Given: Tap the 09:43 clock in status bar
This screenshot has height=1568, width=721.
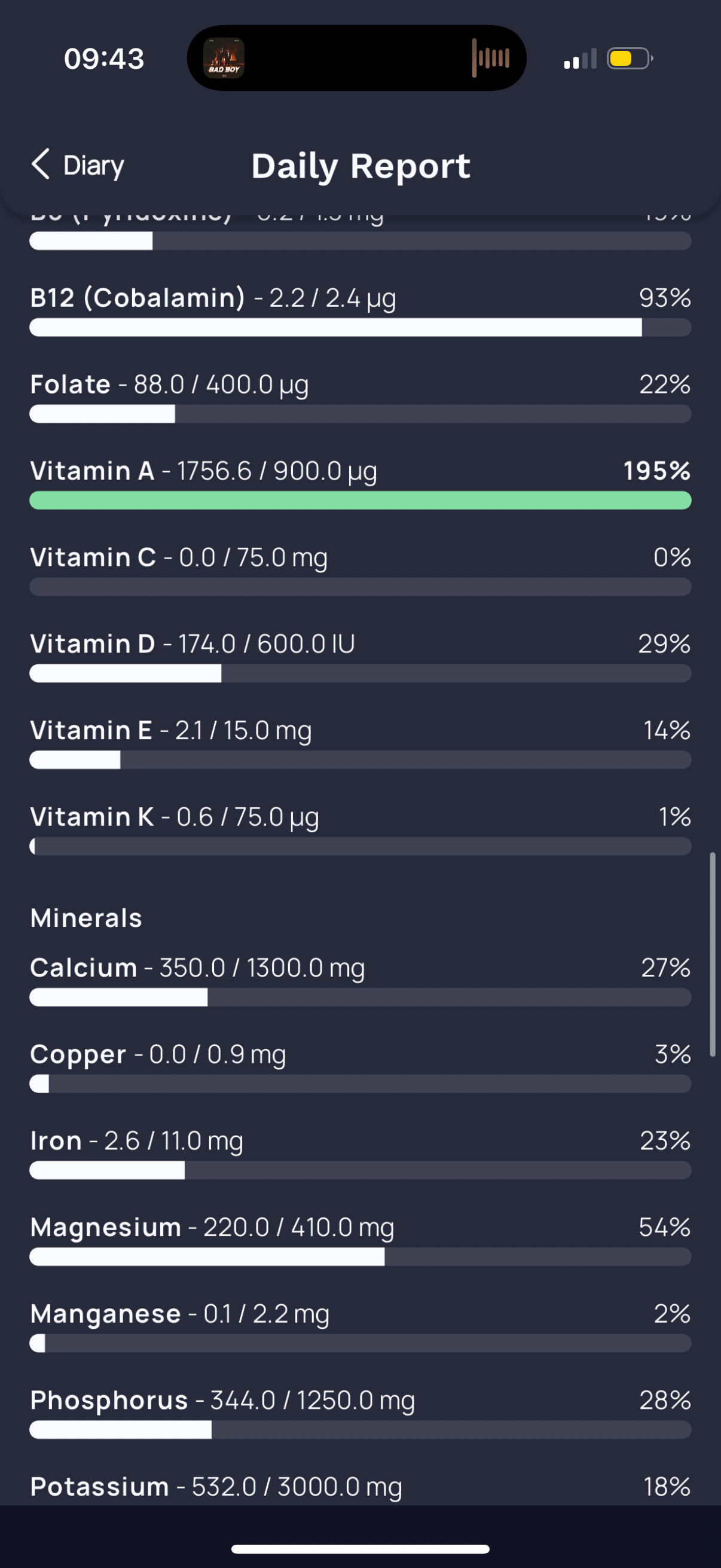Looking at the screenshot, I should pyautogui.click(x=104, y=59).
